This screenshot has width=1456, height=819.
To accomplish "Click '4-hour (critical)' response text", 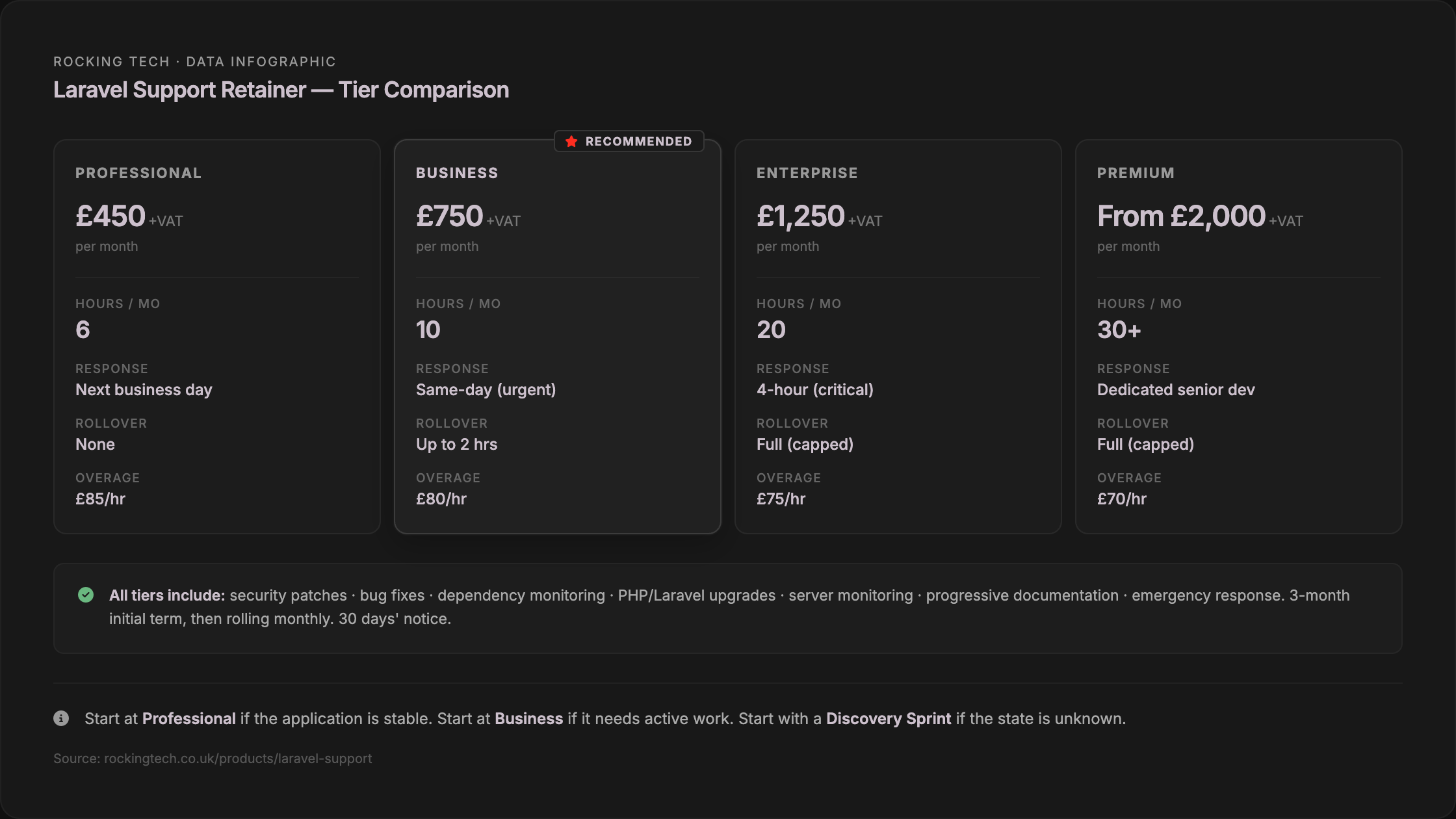I will tap(815, 389).
